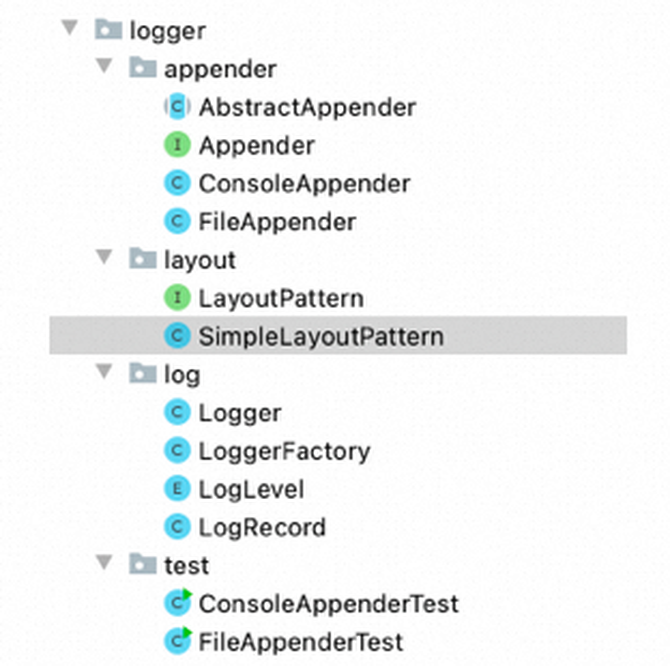Collapse the log package arrow
Screen dimensions: 670x666
click(104, 372)
